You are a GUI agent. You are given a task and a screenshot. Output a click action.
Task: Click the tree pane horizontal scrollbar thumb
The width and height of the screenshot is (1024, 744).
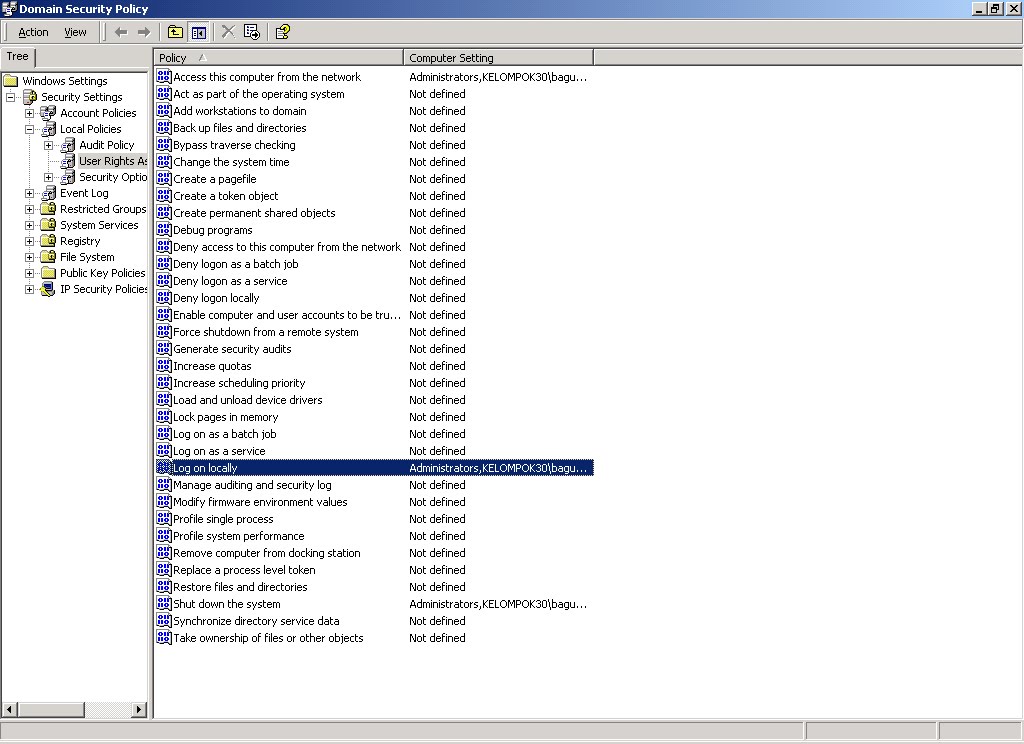[51, 709]
